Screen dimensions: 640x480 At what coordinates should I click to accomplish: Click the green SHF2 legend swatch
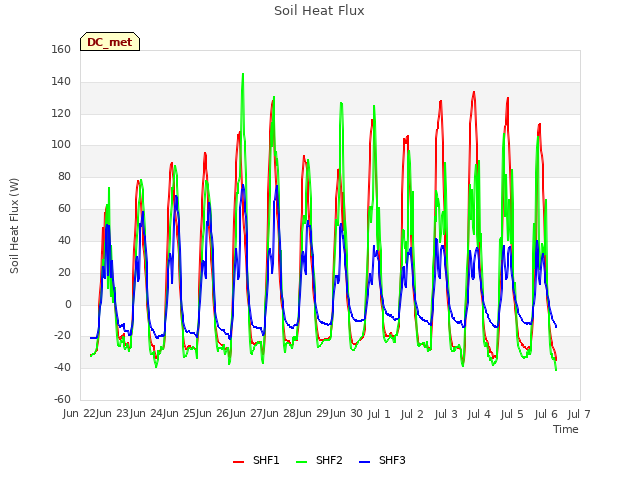tap(301, 462)
